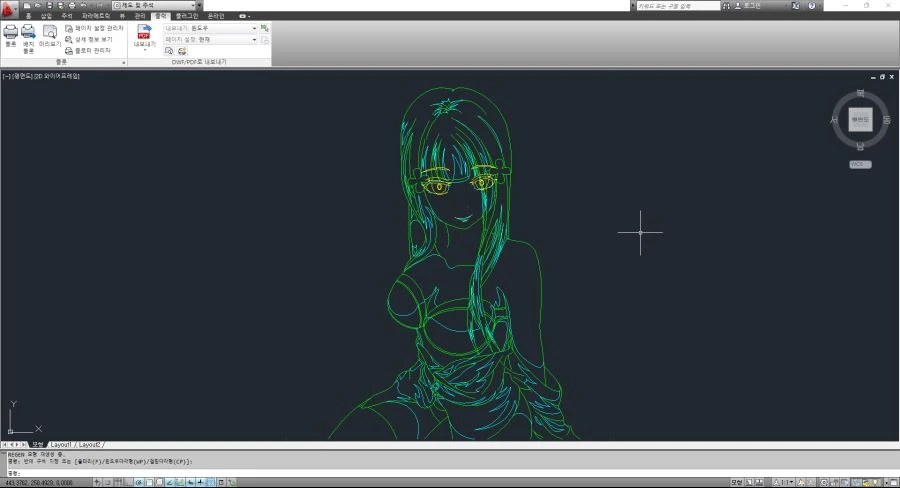Image resolution: width=900 pixels, height=488 pixels.
Task: Click the 로그인 sign-in button
Action: click(748, 6)
